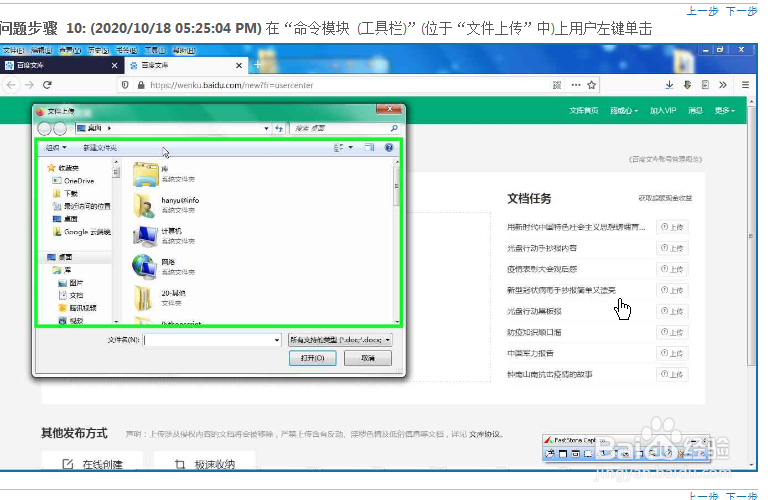
Task: Select OneDrive in dialog favorites
Action: point(73,181)
